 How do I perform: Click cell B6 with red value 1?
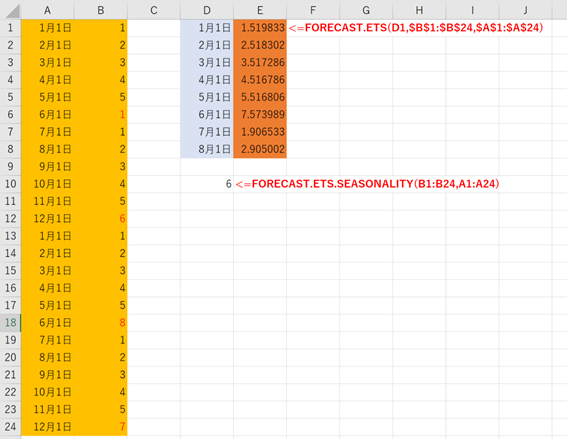point(101,115)
